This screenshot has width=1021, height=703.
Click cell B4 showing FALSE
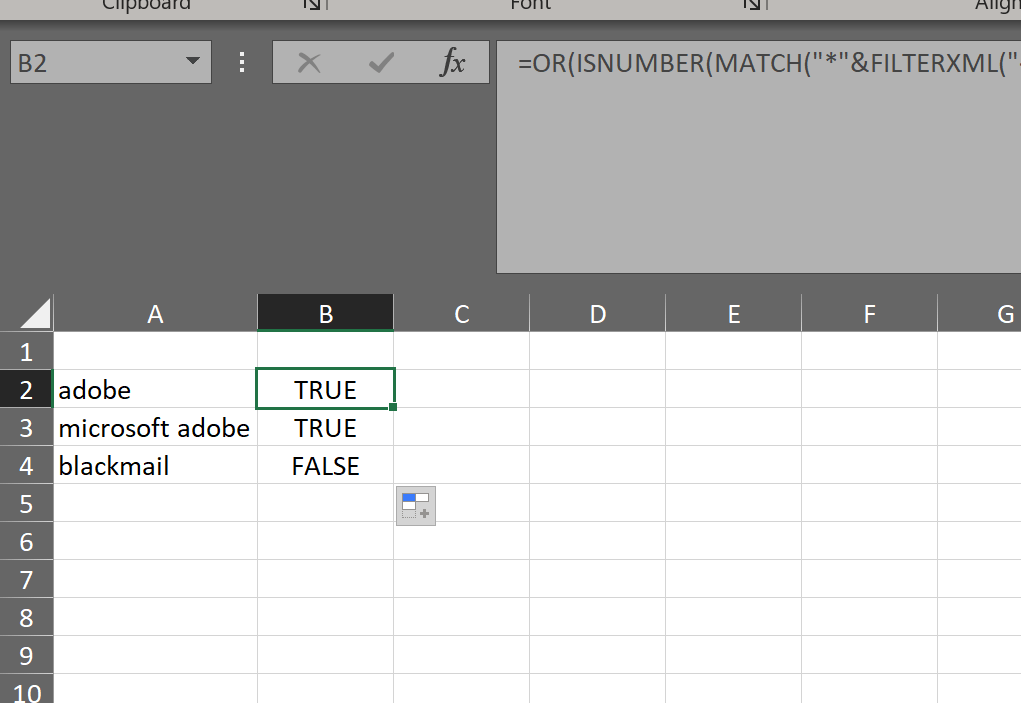(x=326, y=465)
